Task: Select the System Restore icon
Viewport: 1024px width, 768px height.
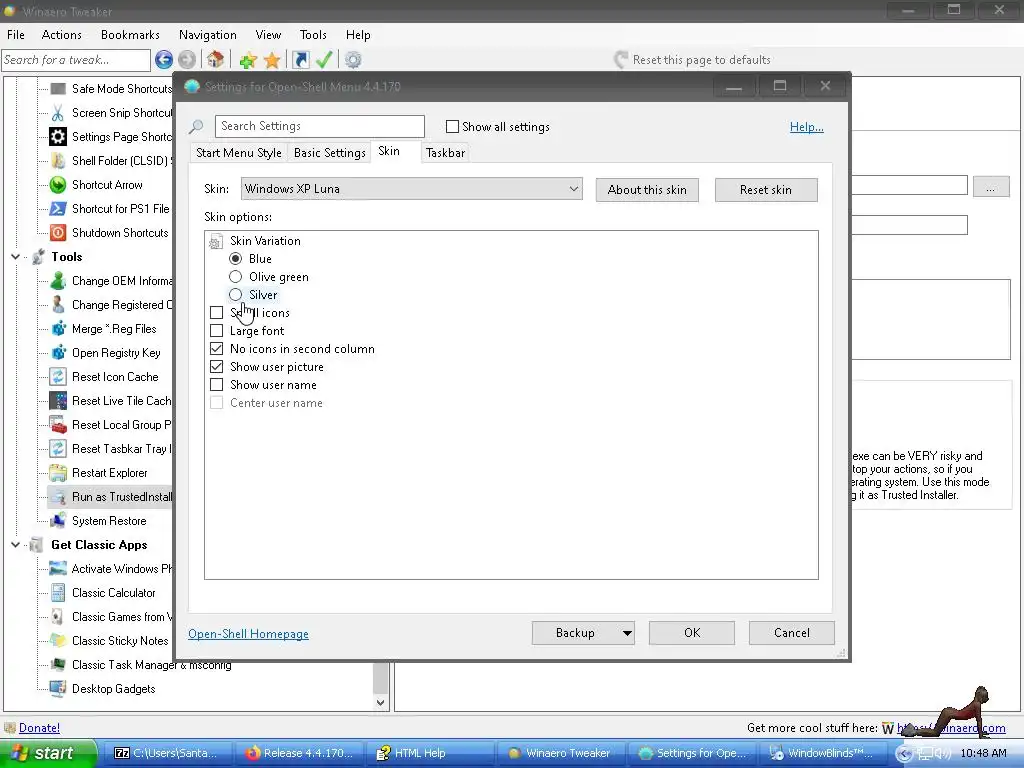Action: click(x=57, y=520)
